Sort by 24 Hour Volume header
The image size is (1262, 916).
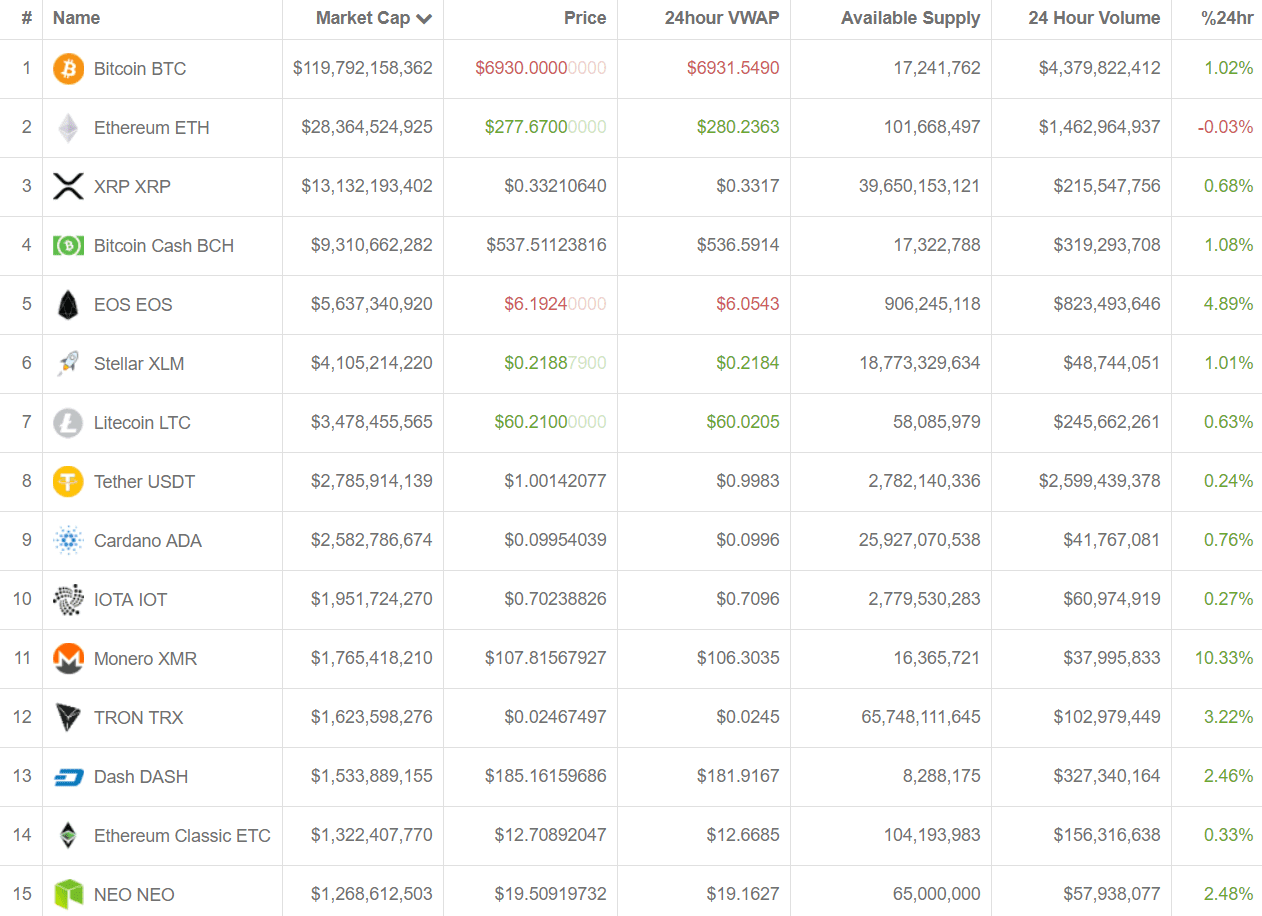point(1094,18)
